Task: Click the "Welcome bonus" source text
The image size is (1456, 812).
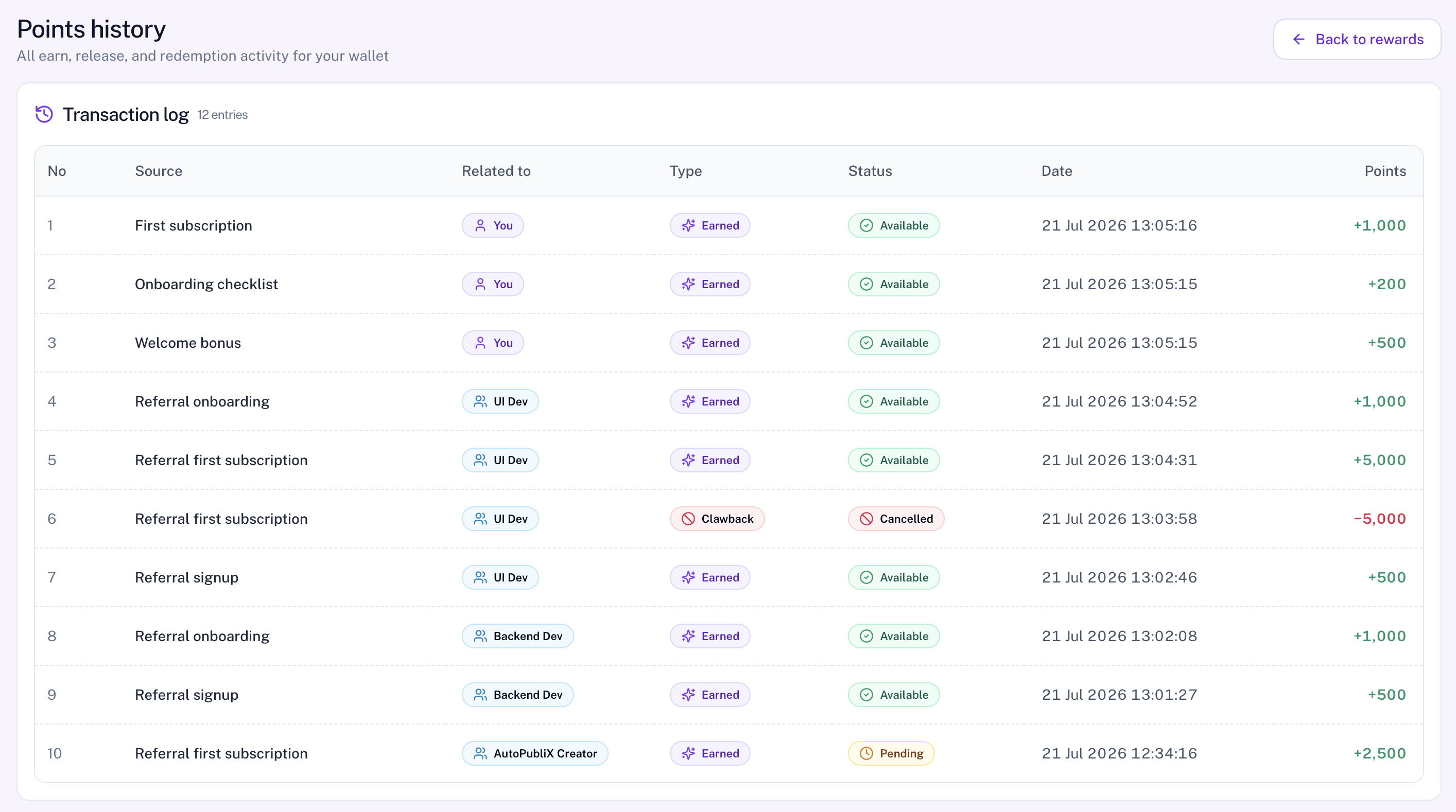Action: (187, 343)
